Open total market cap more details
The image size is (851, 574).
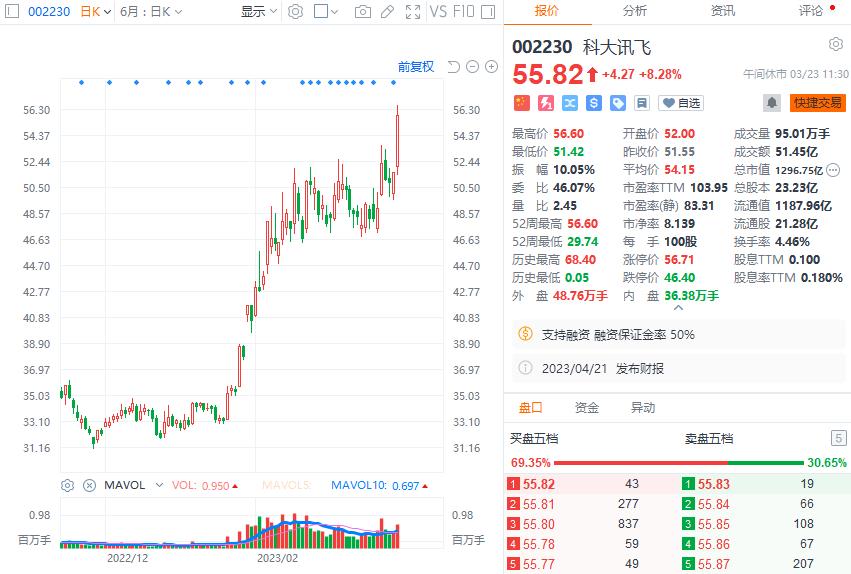click(x=833, y=170)
